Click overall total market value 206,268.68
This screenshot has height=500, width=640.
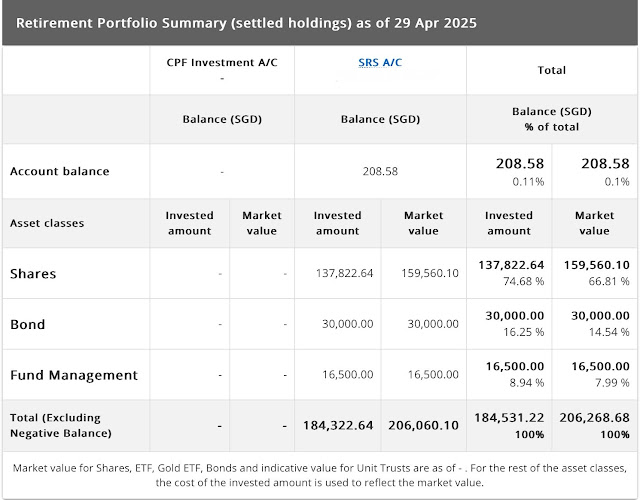coord(594,418)
